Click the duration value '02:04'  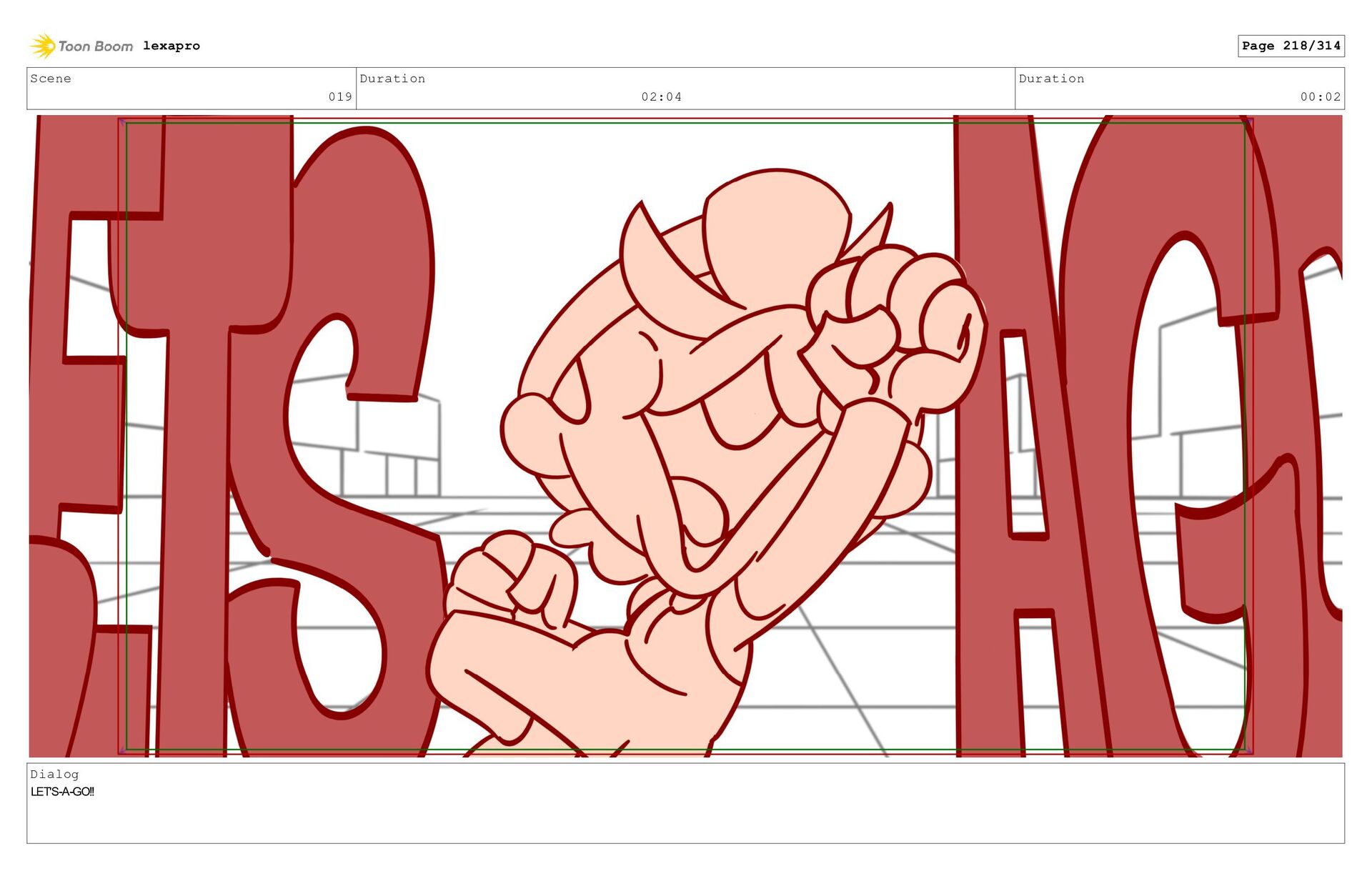click(x=661, y=96)
